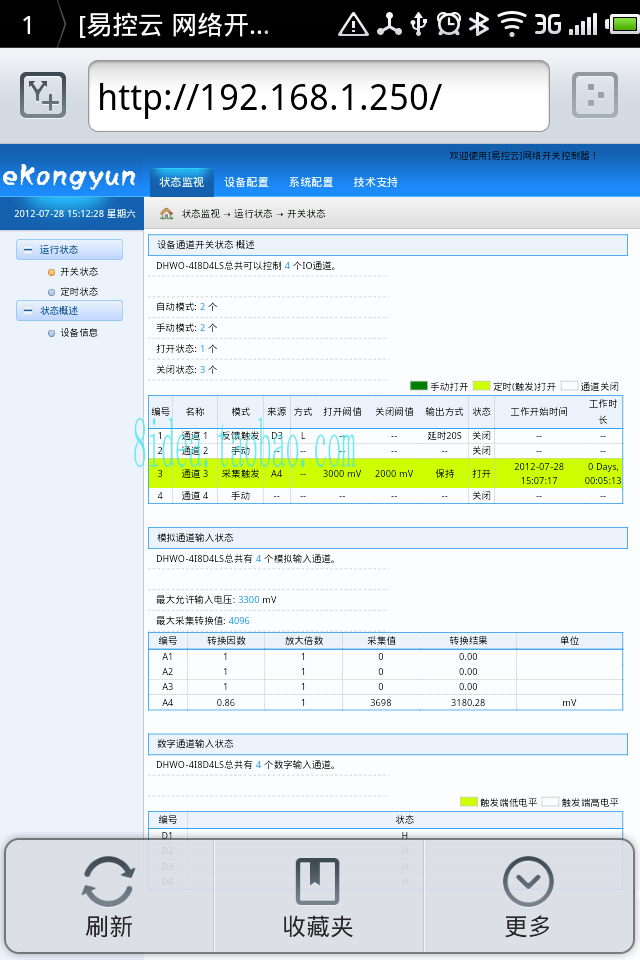Image resolution: width=640 pixels, height=960 pixels.
Task: Select 设备信息 in the sidebar
Action: click(x=78, y=333)
